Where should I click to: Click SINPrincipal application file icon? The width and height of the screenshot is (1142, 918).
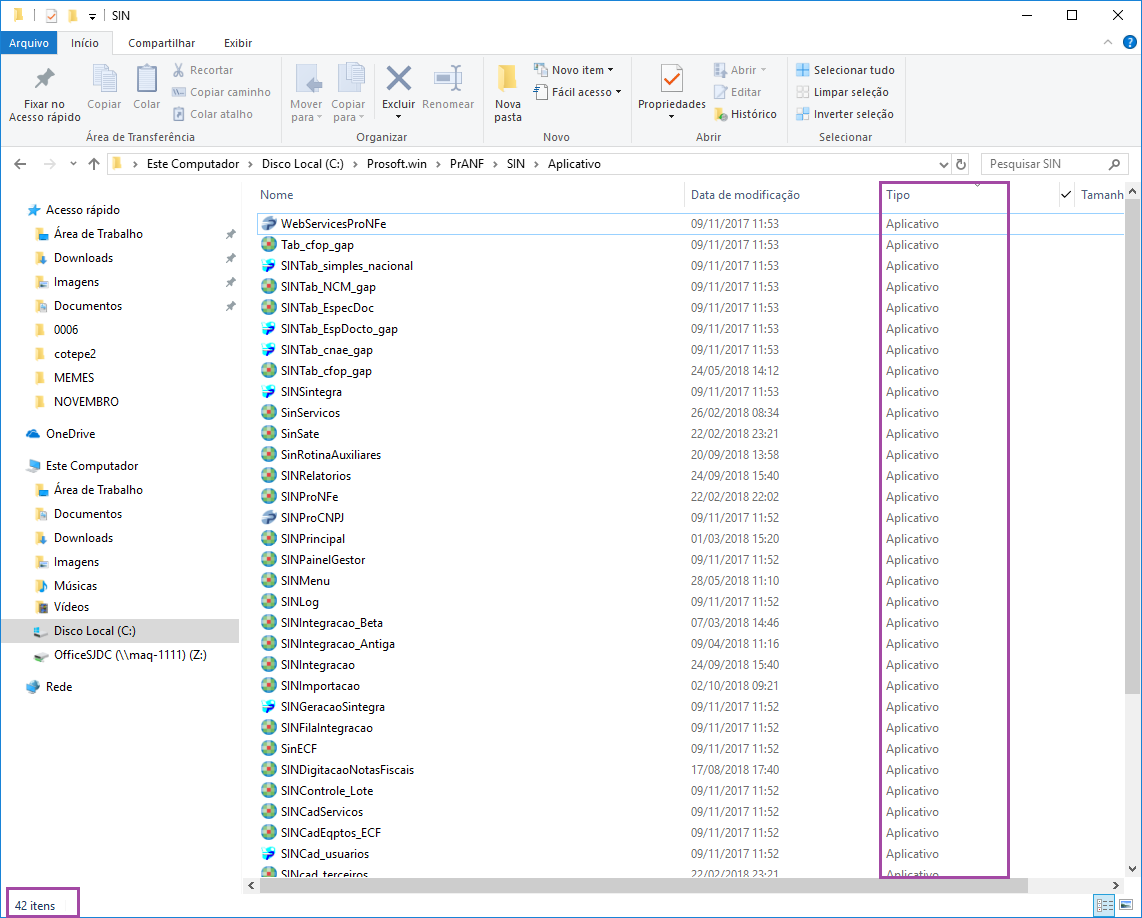(269, 539)
